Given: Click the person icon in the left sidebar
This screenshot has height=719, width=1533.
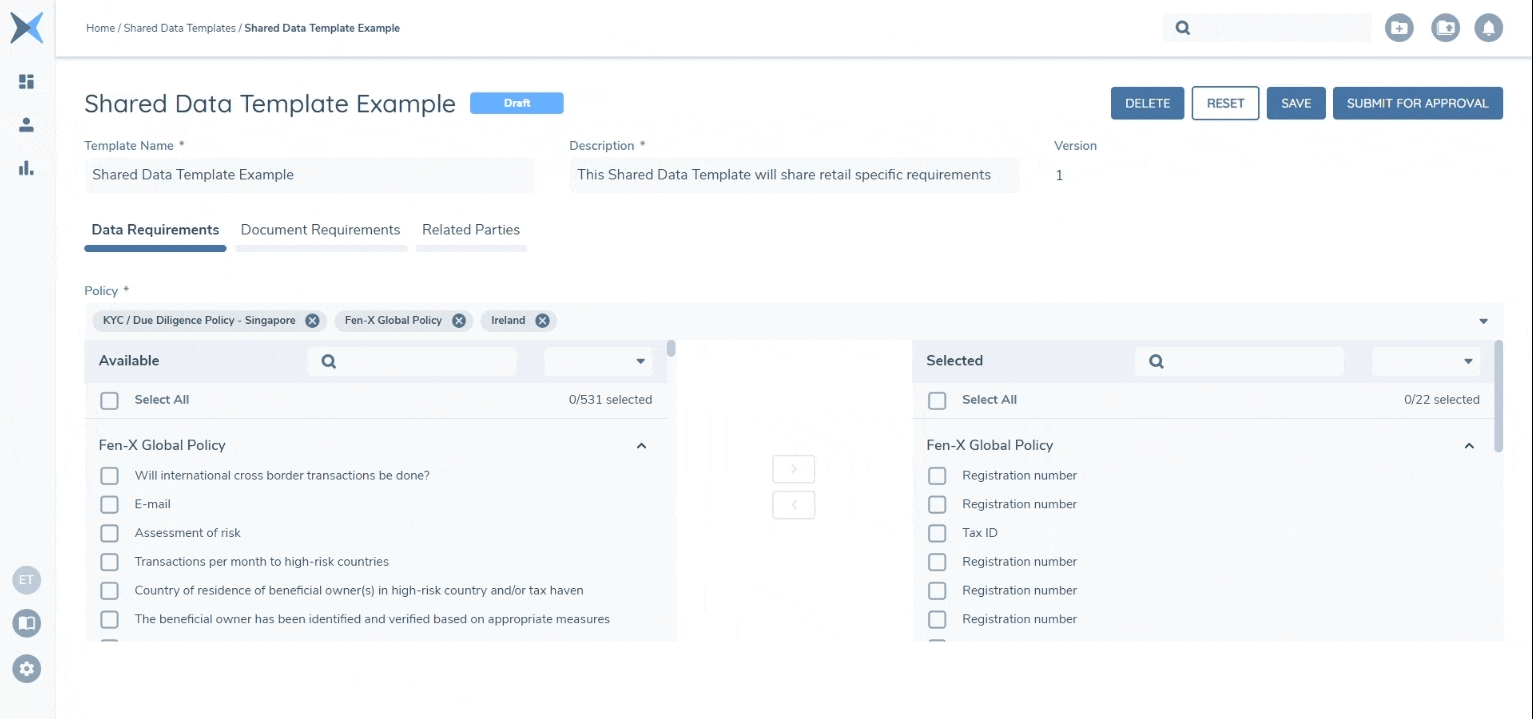Looking at the screenshot, I should click(27, 125).
